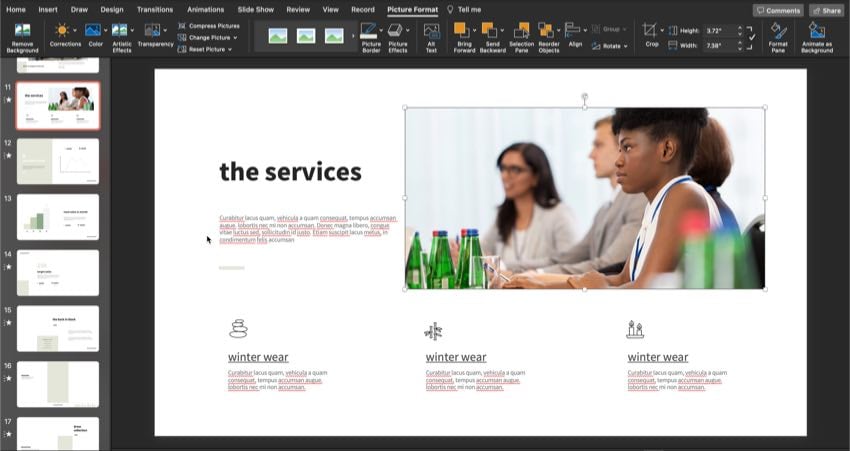Select the Alt Text icon
850x451 pixels.
click(x=431, y=37)
